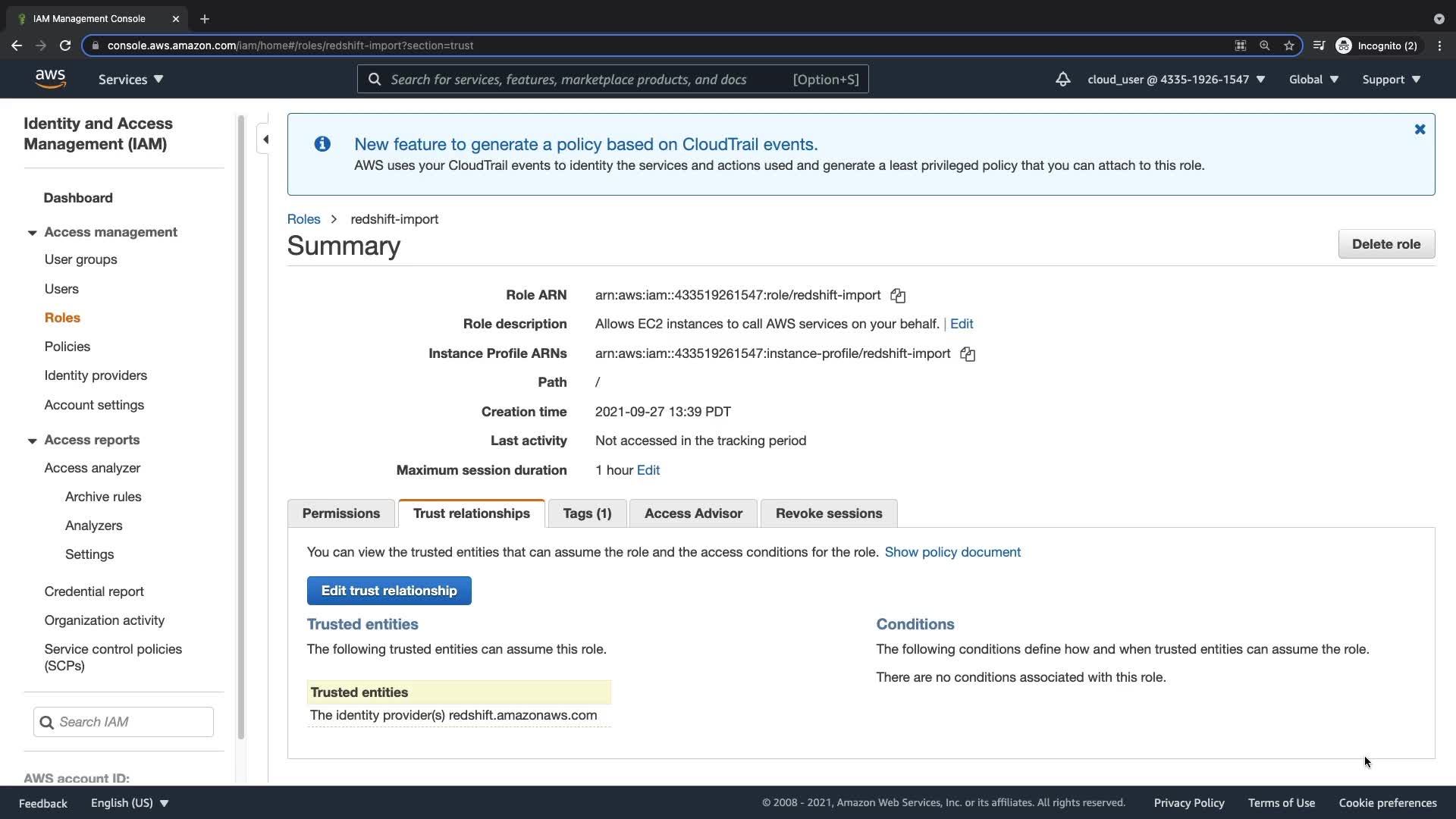
Task: Open the Services dropdown menu
Action: pyautogui.click(x=130, y=80)
